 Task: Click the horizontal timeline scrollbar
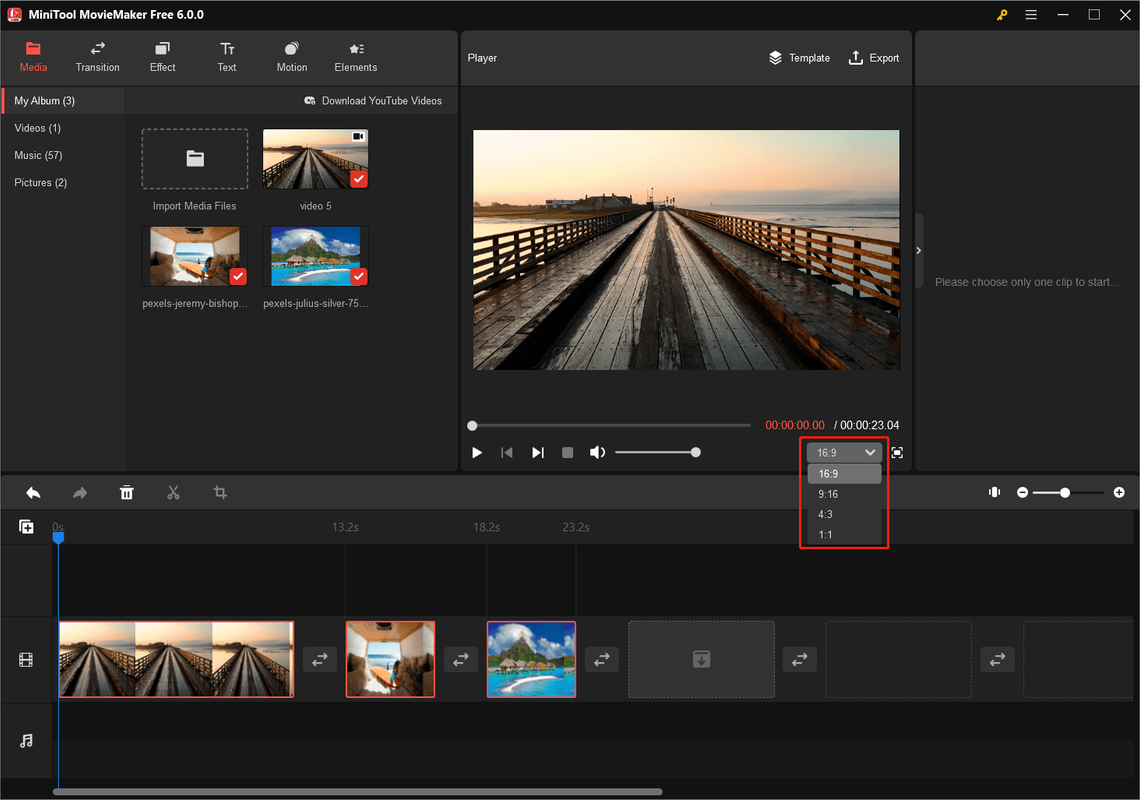358,791
